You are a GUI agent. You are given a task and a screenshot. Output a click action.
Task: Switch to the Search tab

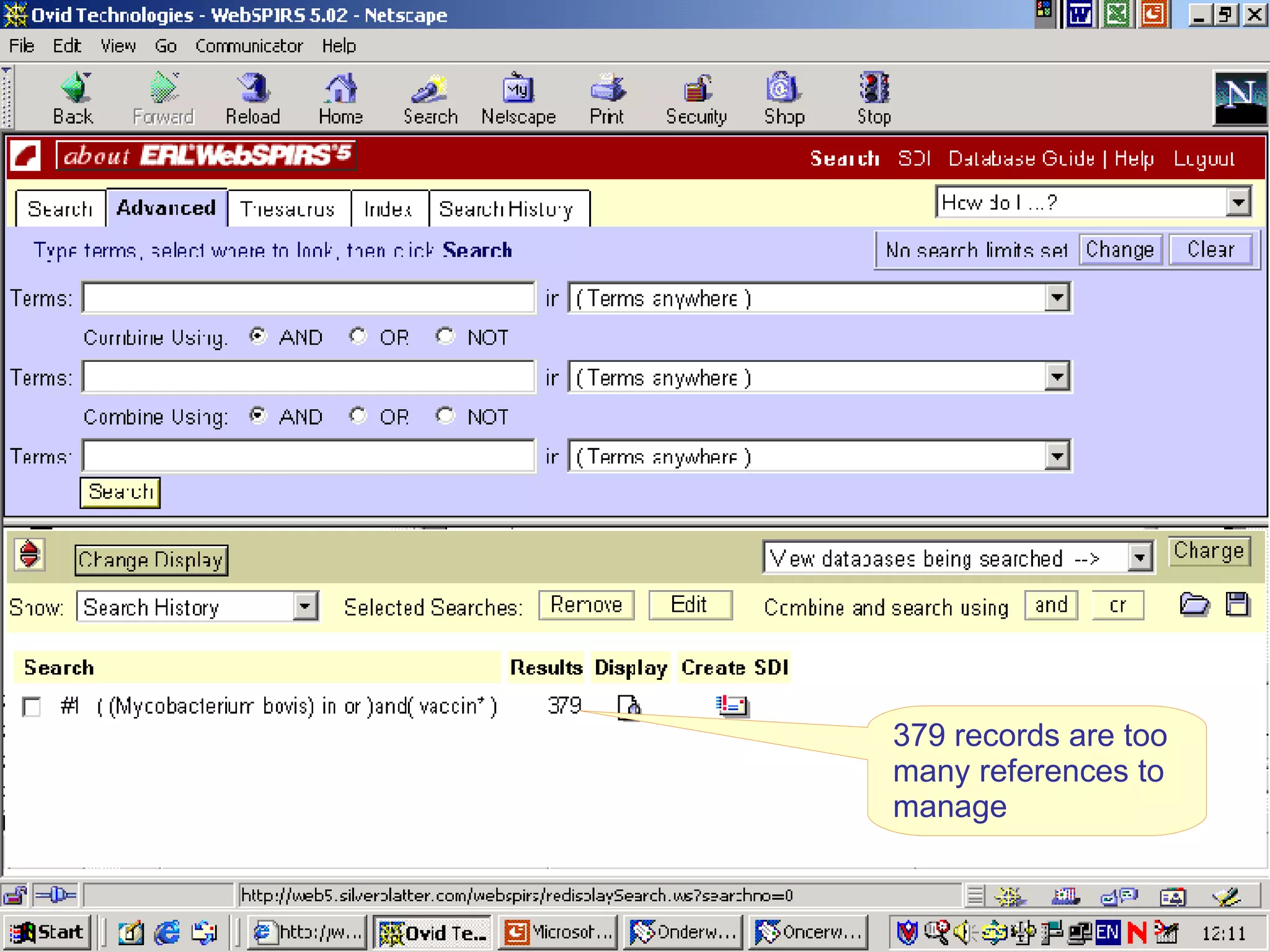coord(60,208)
